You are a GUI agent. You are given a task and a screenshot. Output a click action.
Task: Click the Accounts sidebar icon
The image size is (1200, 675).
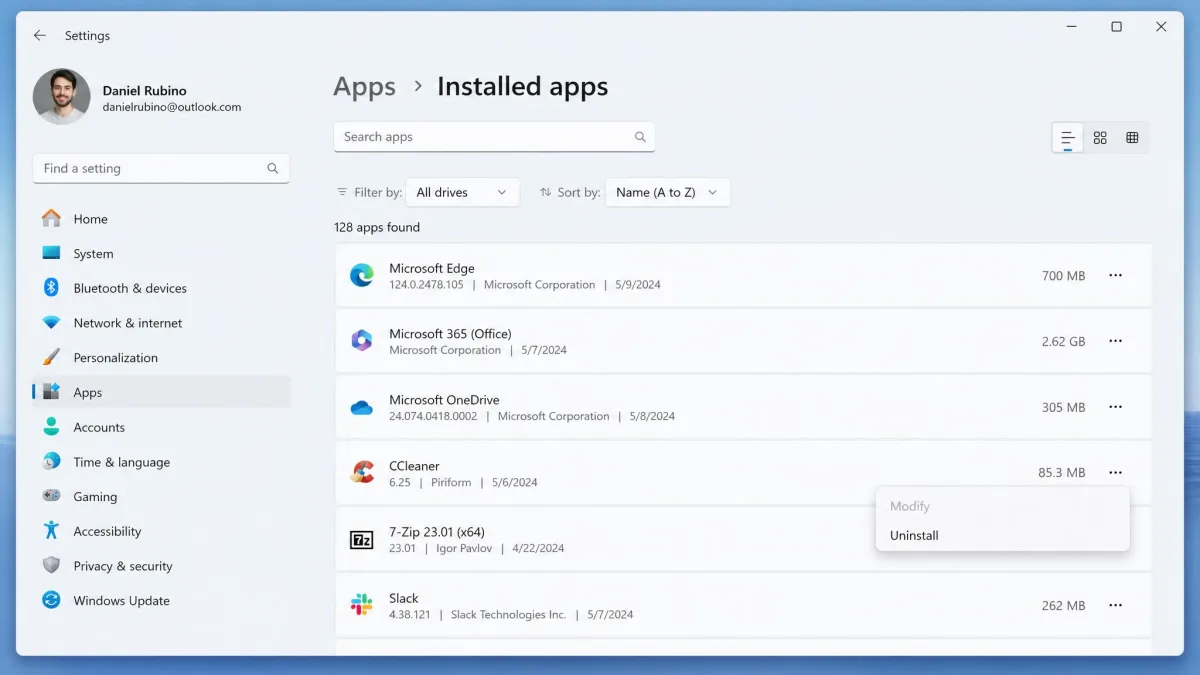click(x=51, y=427)
